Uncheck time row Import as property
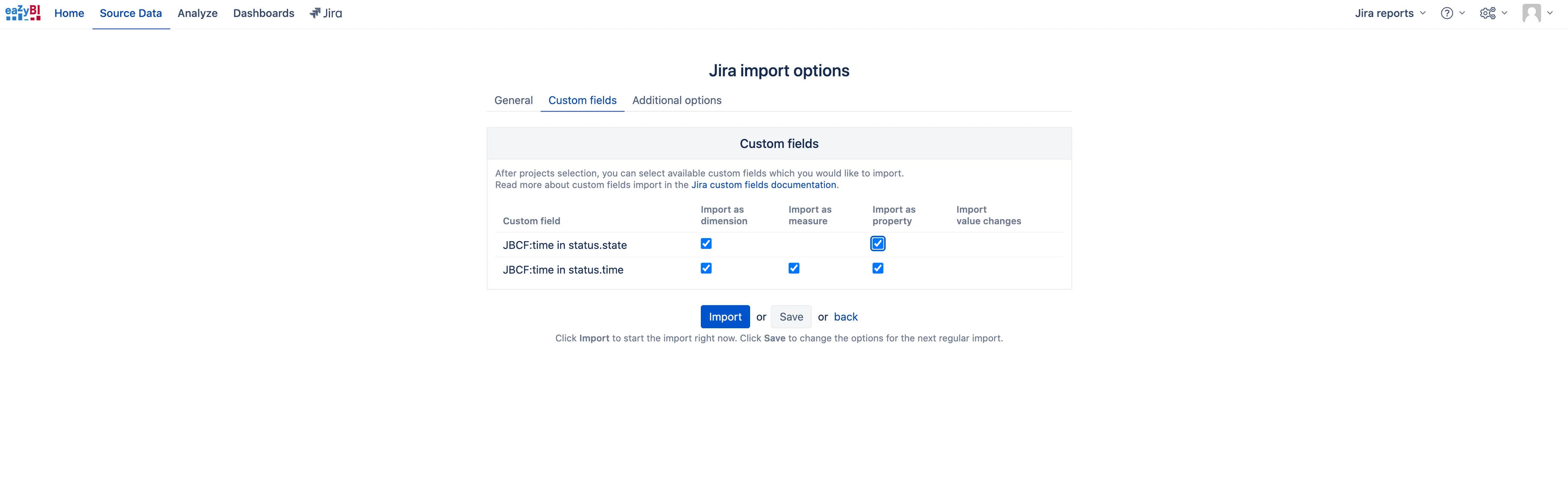 (x=878, y=268)
